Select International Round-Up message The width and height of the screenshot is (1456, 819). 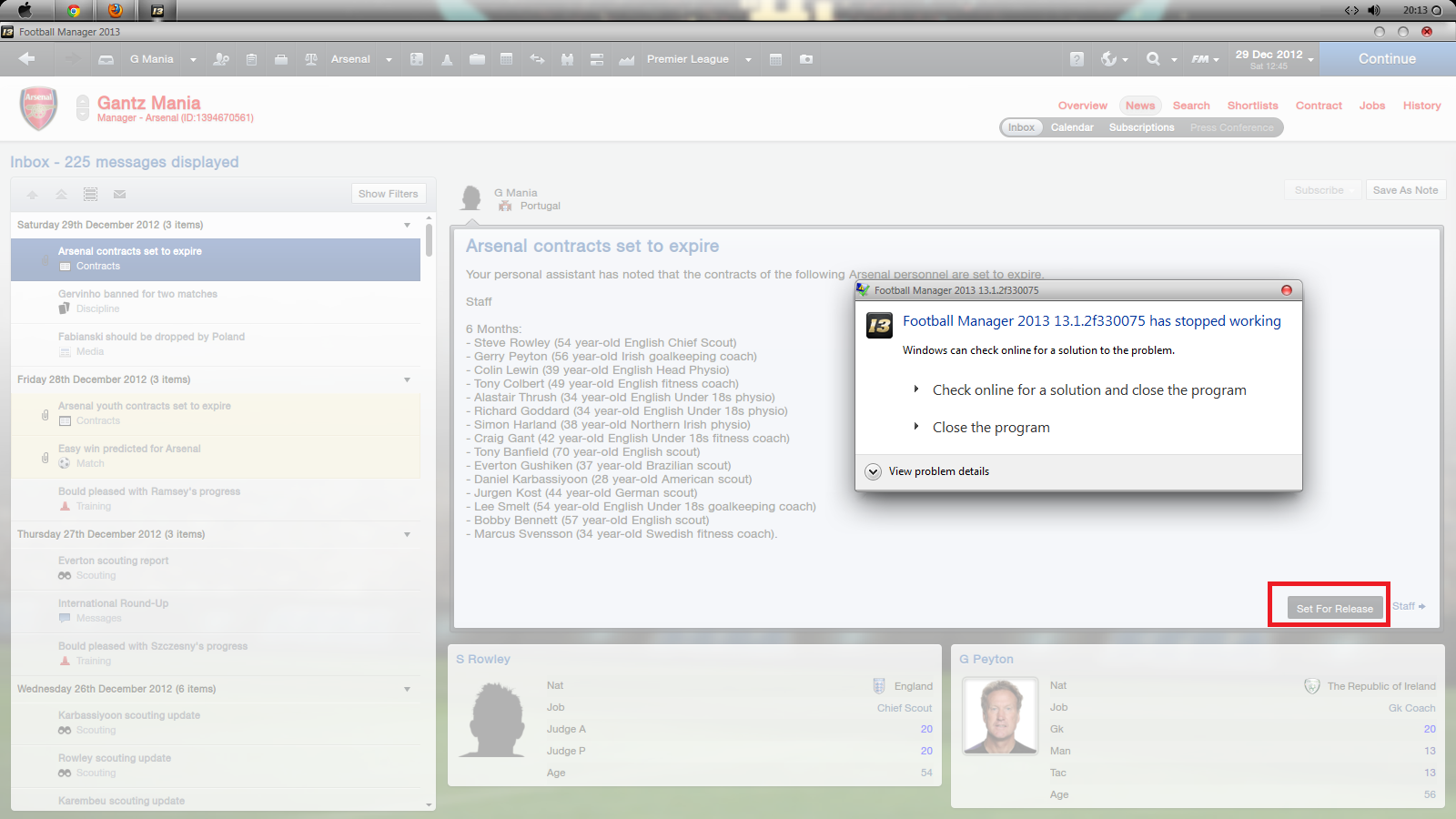[216, 611]
